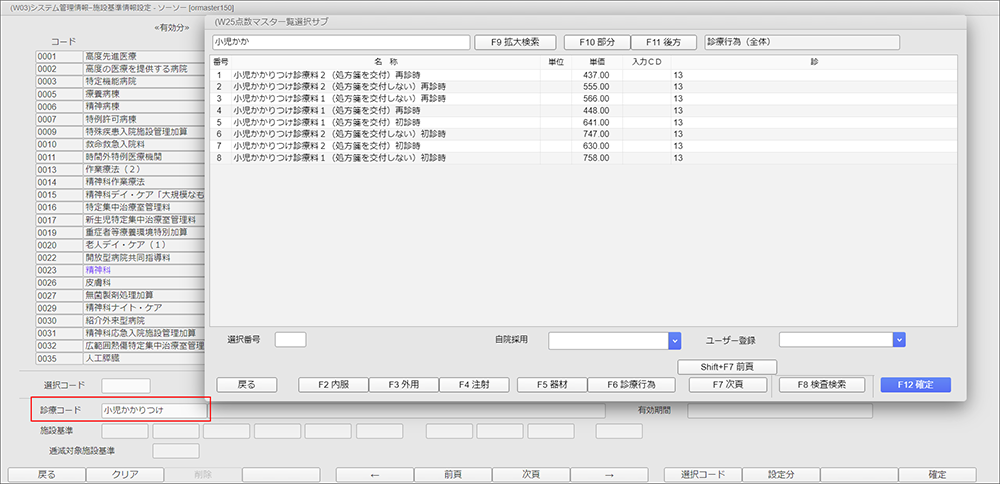Select code 0023 精神科
Screen dimensions: 1000x484
point(120,270)
